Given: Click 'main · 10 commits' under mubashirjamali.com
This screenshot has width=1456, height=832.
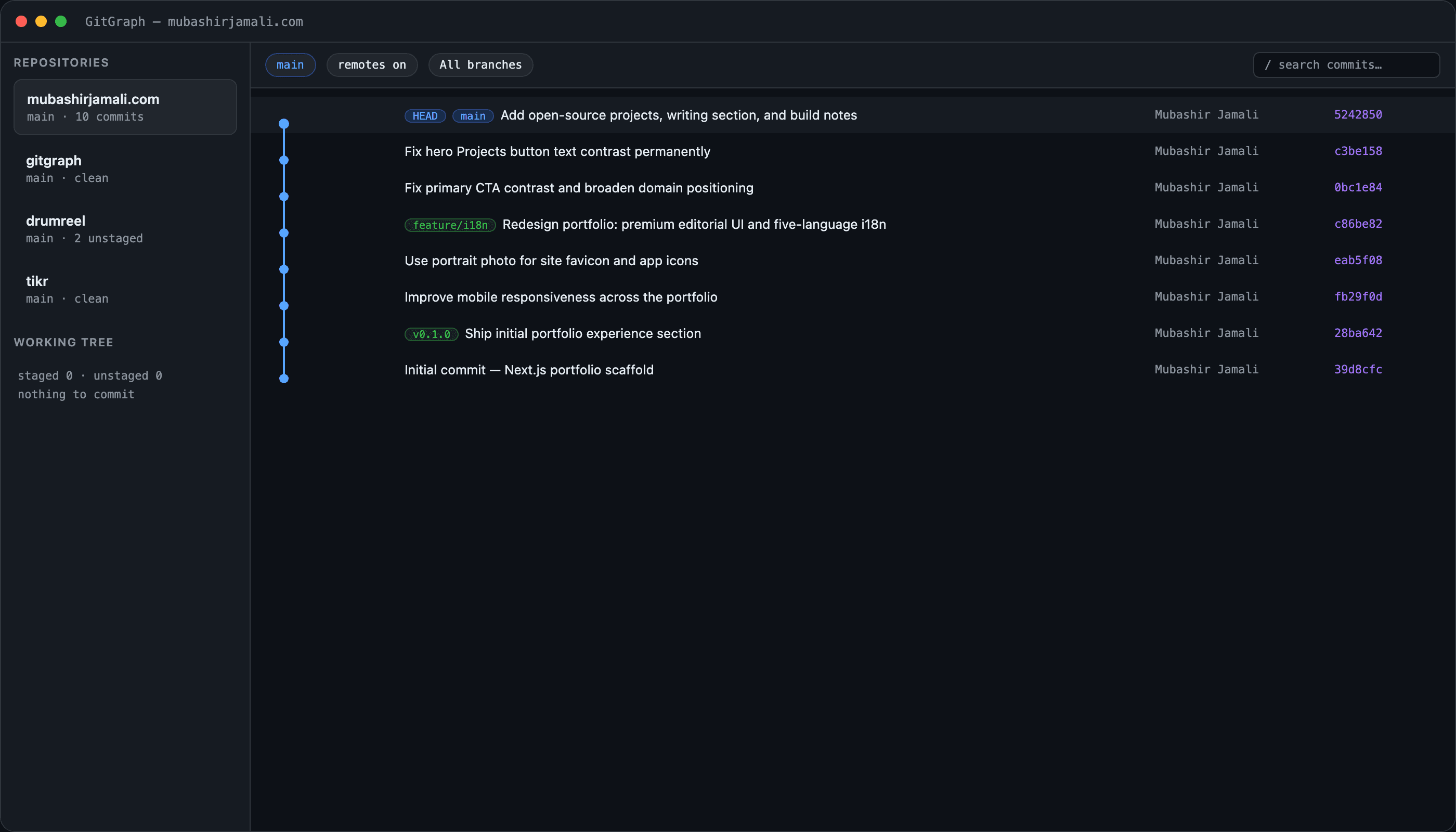Looking at the screenshot, I should 85,116.
